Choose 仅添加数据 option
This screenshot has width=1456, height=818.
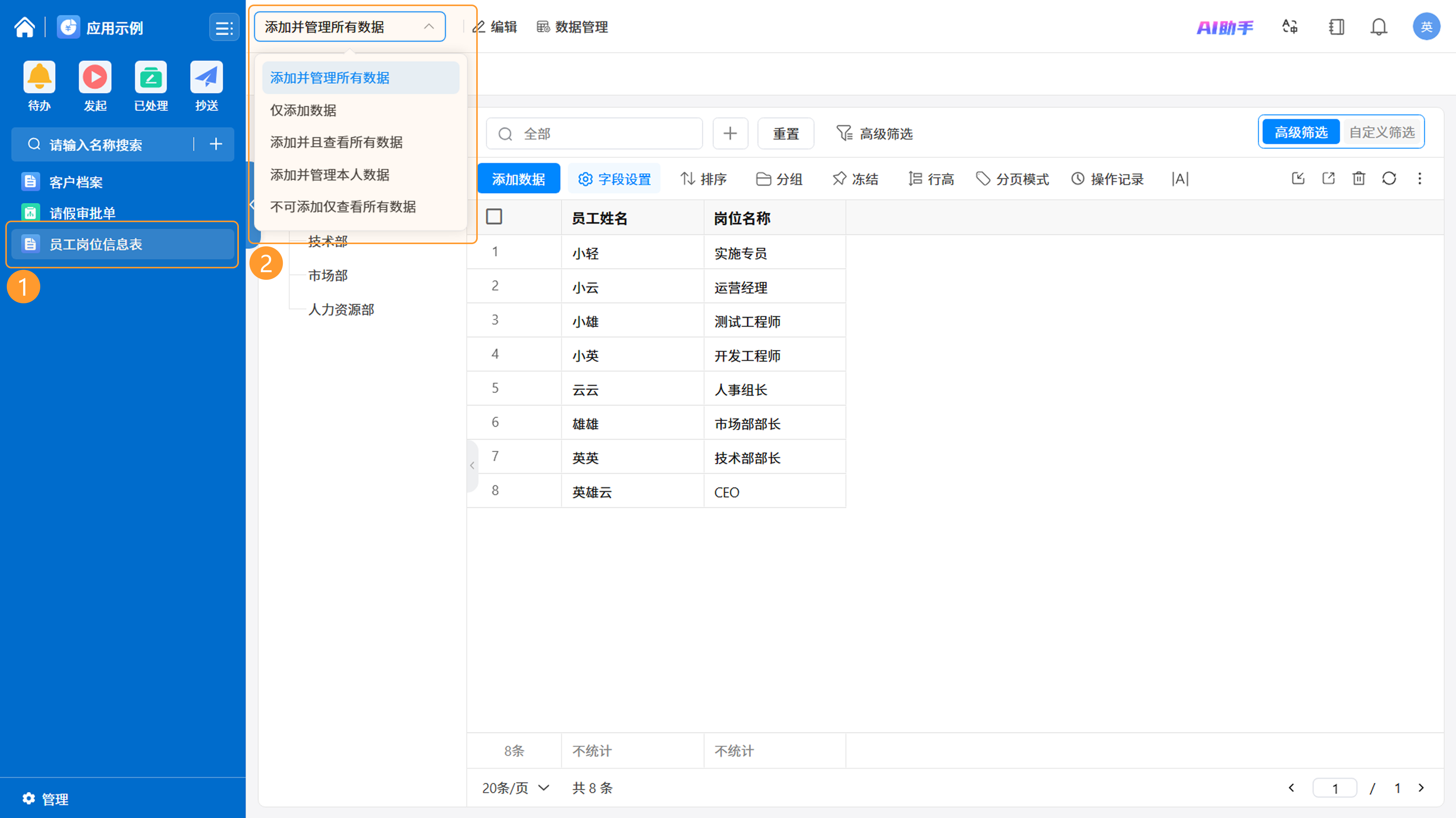pyautogui.click(x=361, y=110)
